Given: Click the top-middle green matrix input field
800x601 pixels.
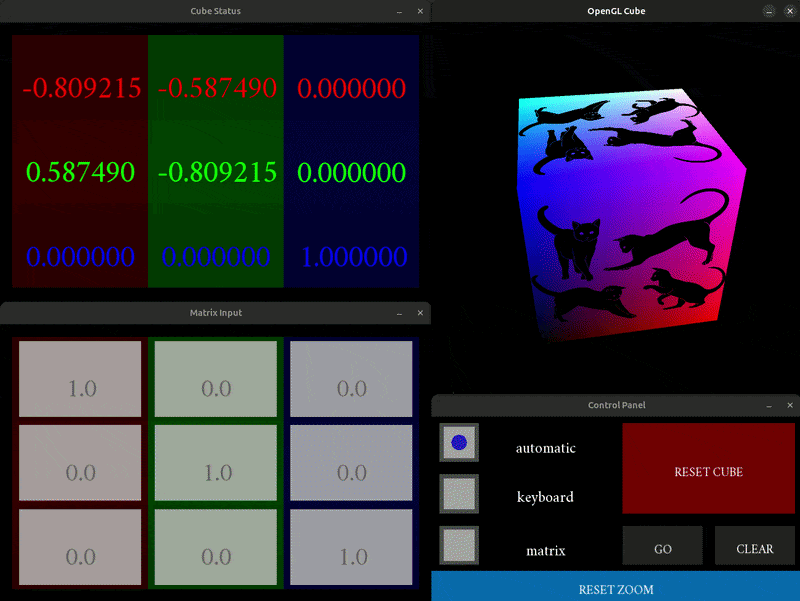Looking at the screenshot, I should (216, 379).
